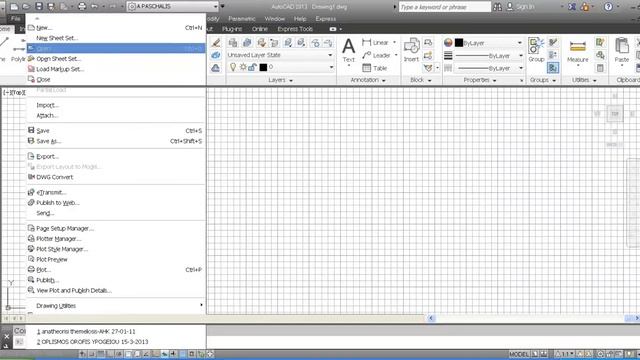This screenshot has height=360, width=640.
Task: Switch to the Online ribbon tab
Action: (260, 29)
